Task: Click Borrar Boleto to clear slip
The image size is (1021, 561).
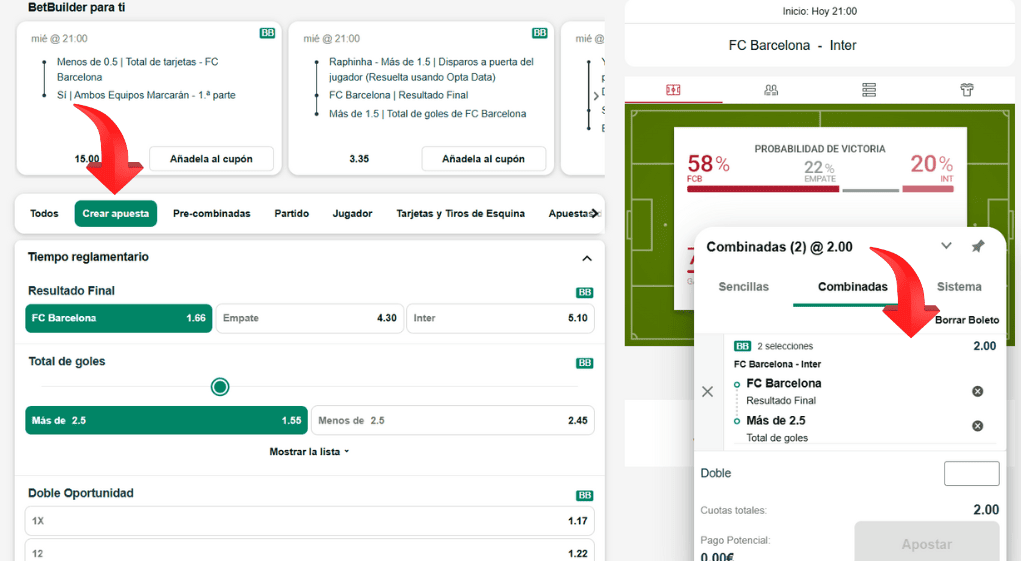Action: [x=966, y=320]
